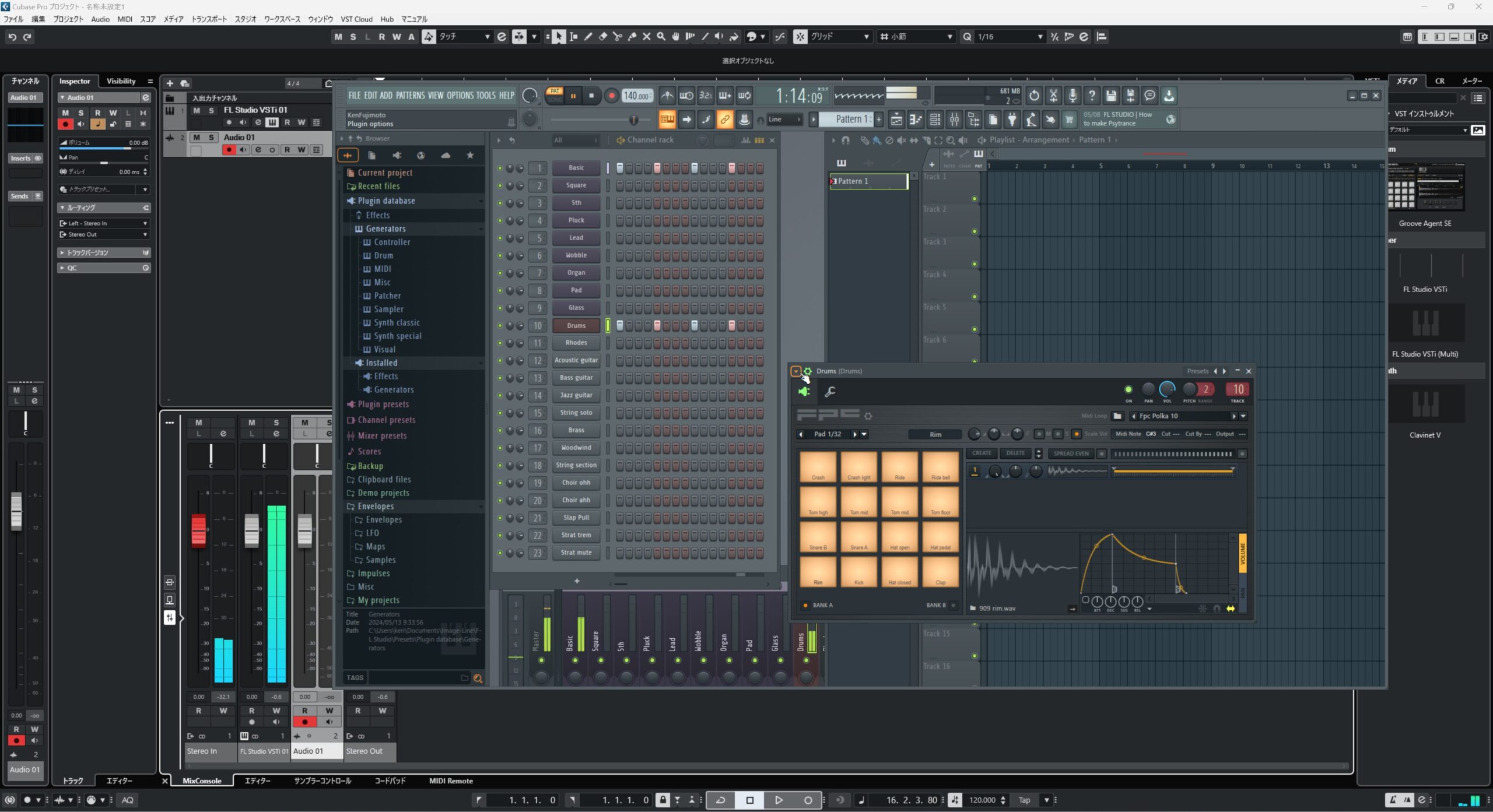Screen dimensions: 1493x812
Task: Click the CREATE button in FPC
Action: coord(982,454)
